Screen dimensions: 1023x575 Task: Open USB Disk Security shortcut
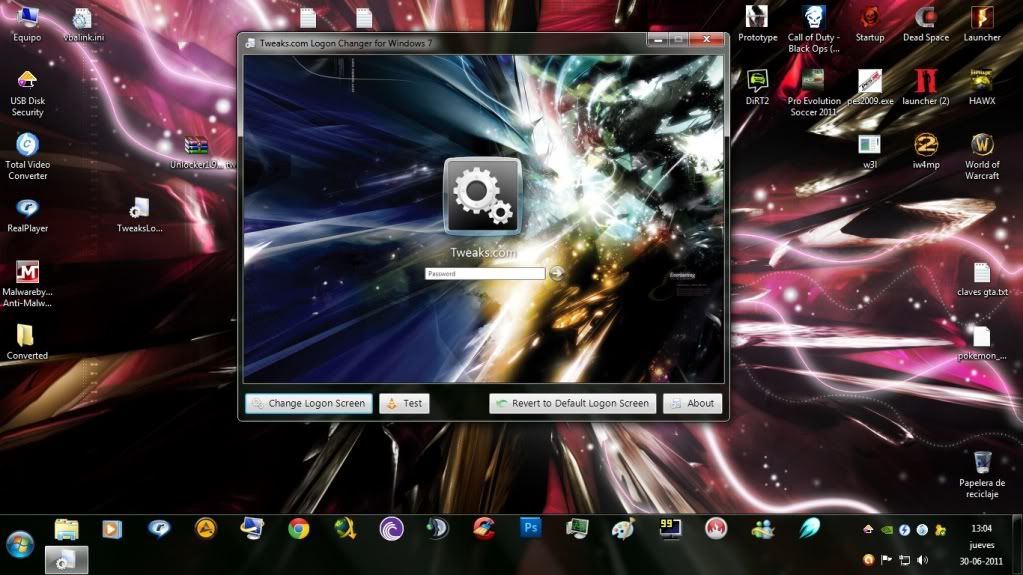(27, 94)
